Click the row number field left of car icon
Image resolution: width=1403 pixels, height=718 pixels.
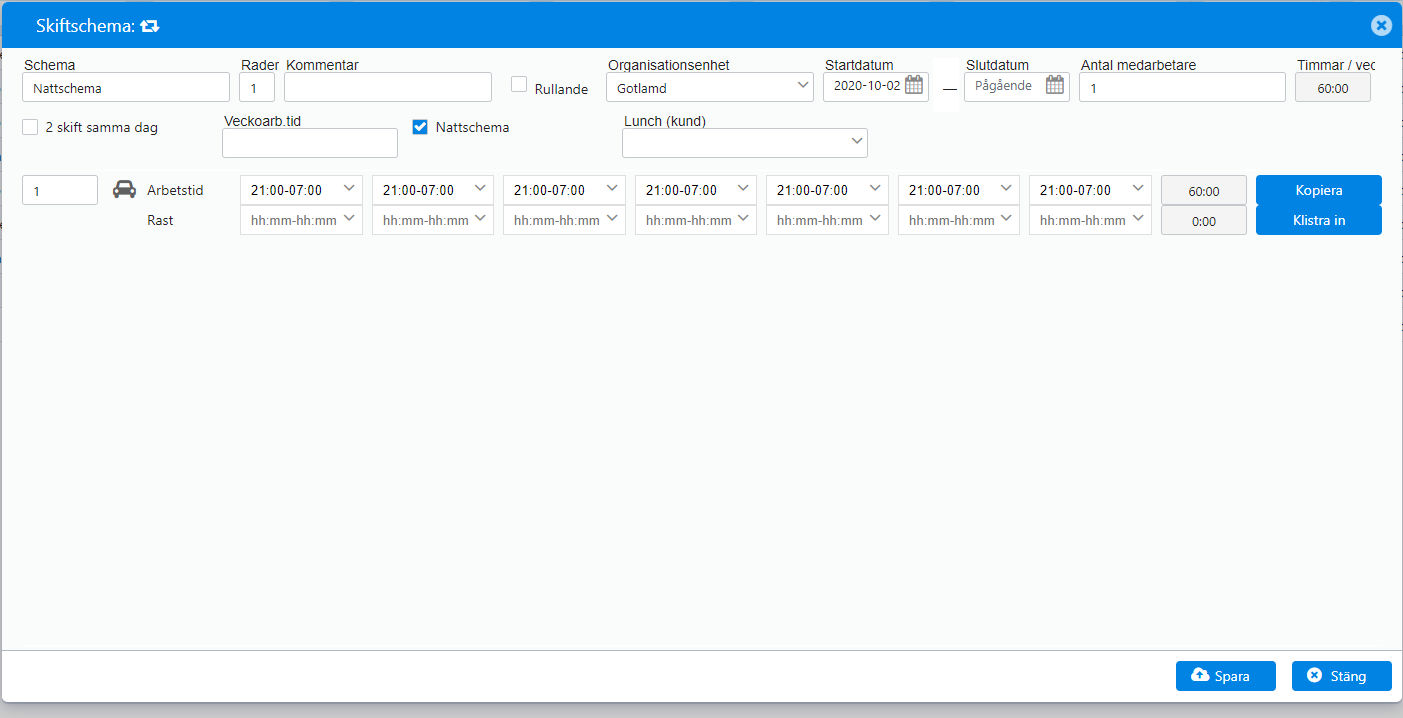[x=60, y=190]
